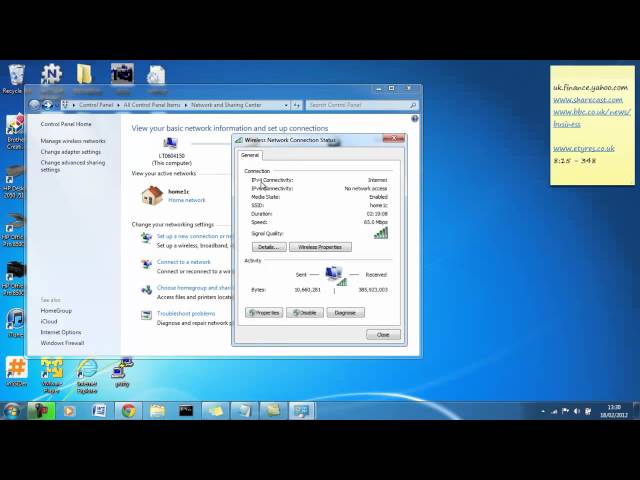The image size is (640, 480).
Task: Click the Diagnose button
Action: click(x=345, y=313)
